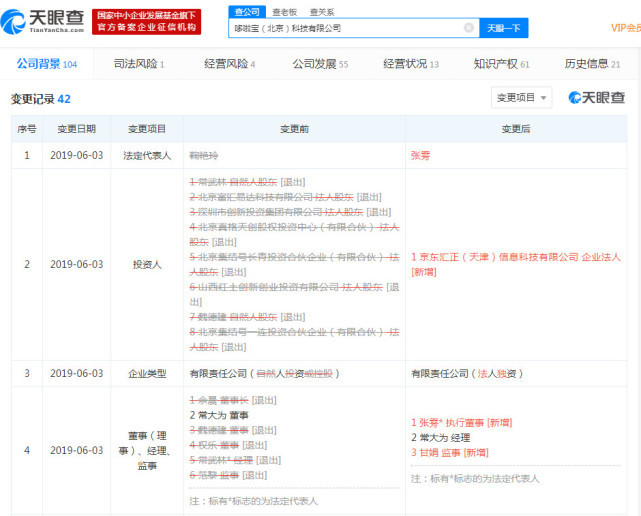Viewport: 641px width, 516px height.
Task: Open the 公司发展 55 tab
Action: pyautogui.click(x=320, y=64)
